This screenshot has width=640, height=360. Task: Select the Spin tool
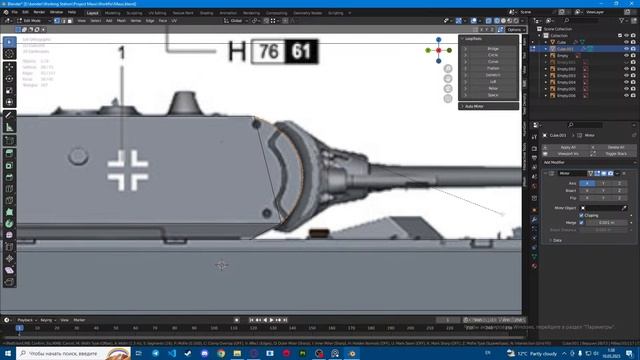[9, 224]
